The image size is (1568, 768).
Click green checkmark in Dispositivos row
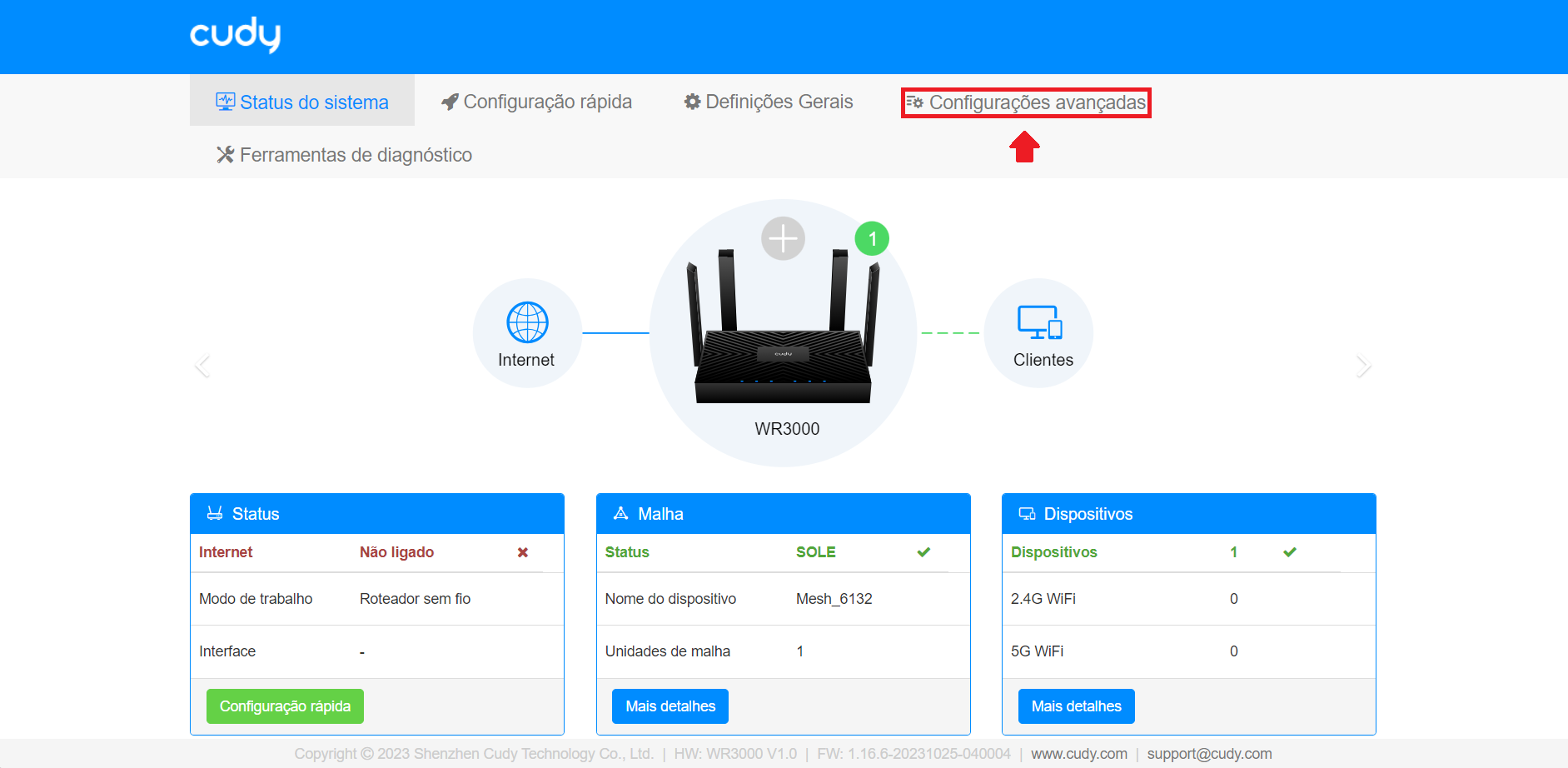[1290, 552]
